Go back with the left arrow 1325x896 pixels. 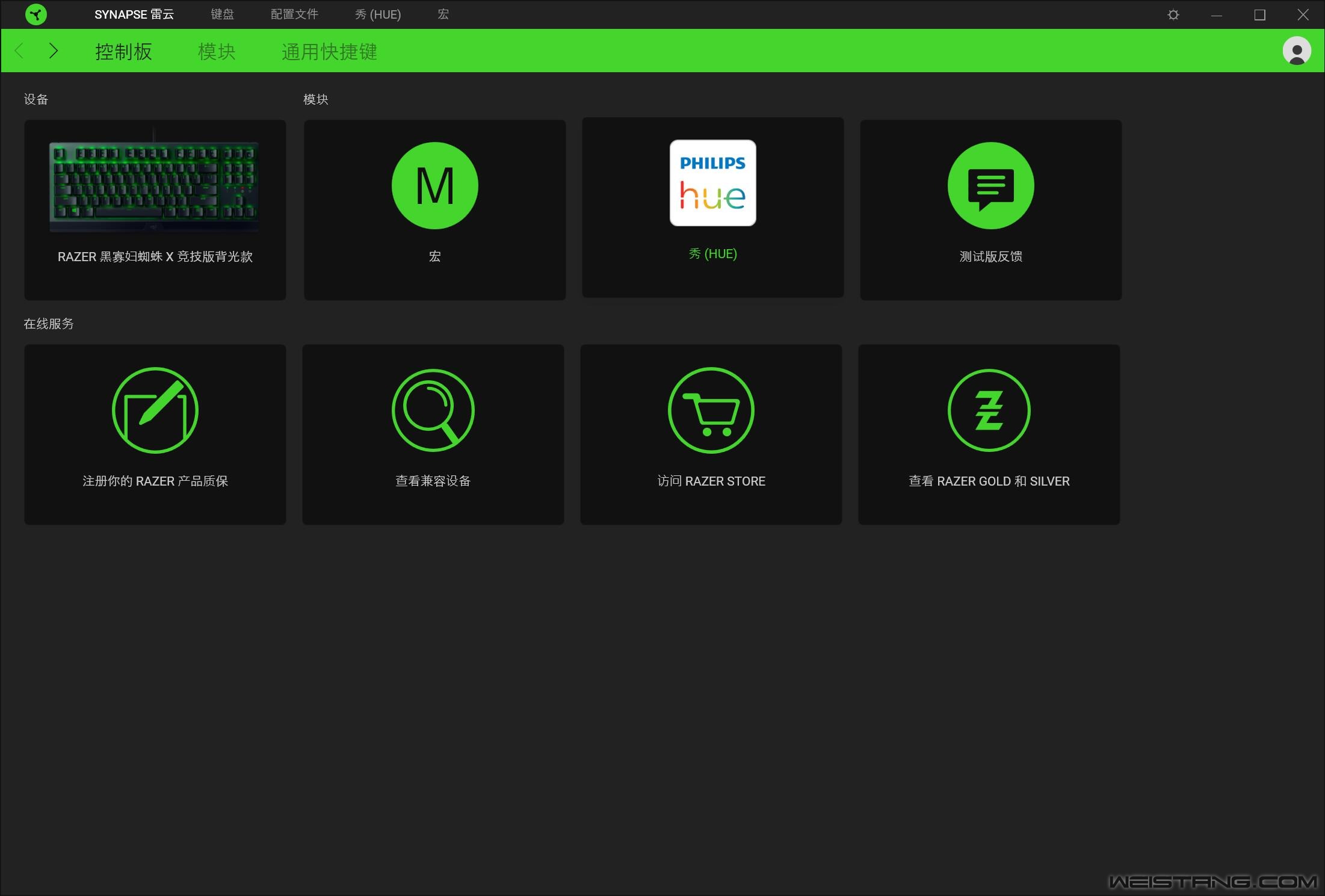[19, 51]
